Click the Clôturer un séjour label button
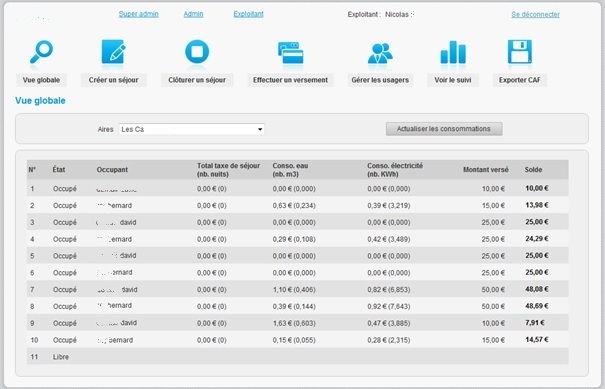 (x=197, y=80)
